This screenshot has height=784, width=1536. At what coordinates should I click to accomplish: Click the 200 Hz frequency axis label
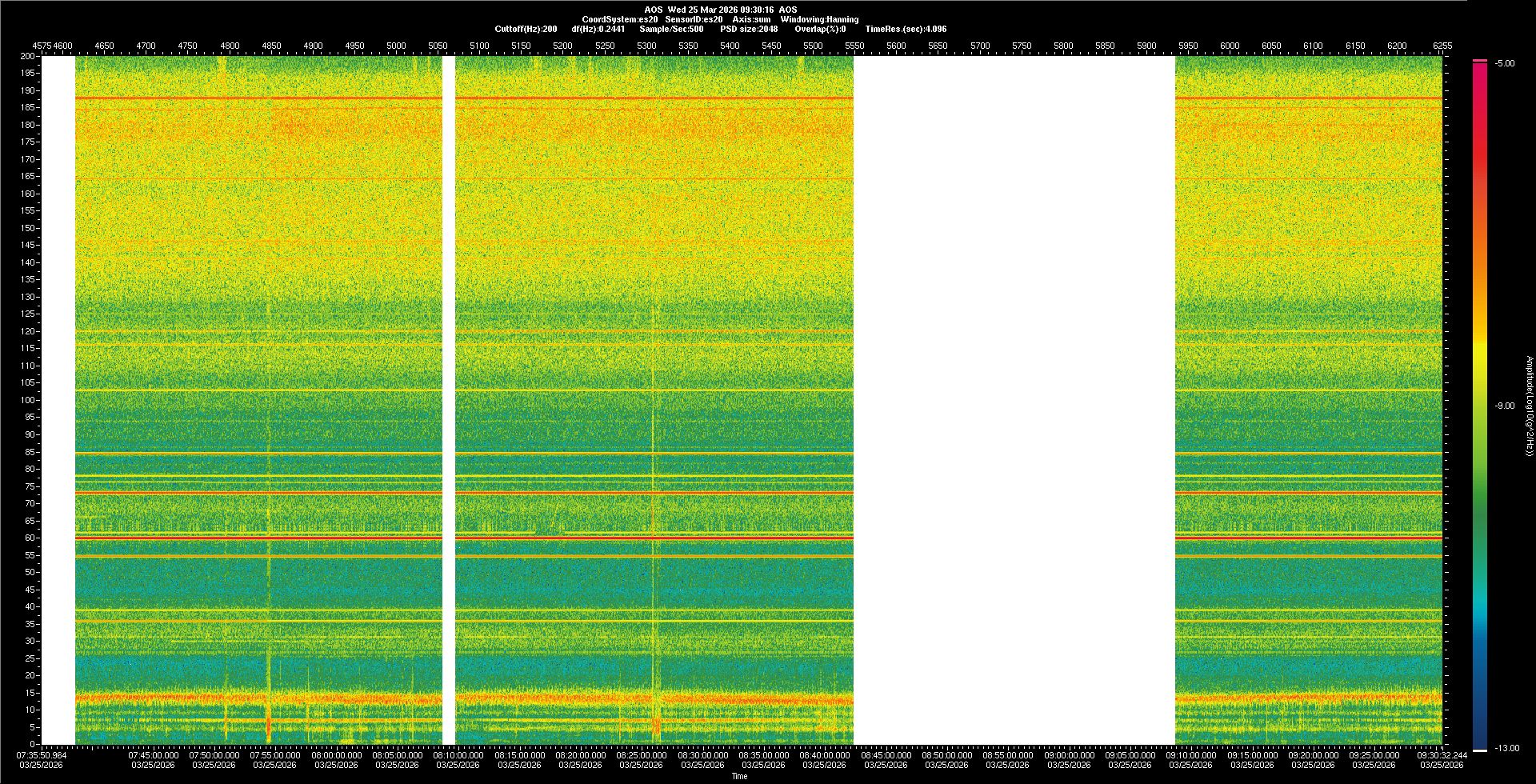click(27, 56)
